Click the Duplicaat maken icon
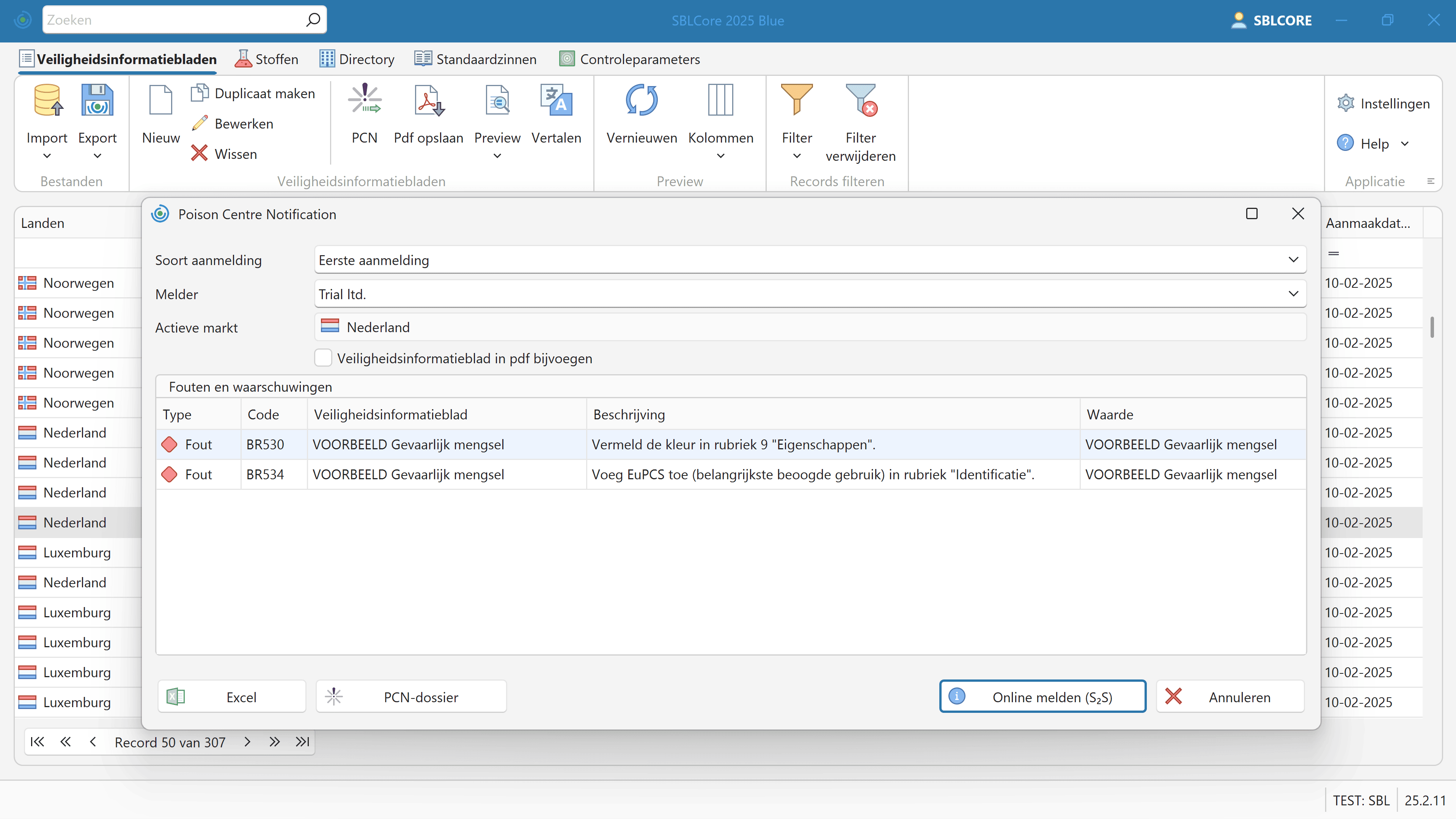Screen dimensions: 1456x819 pos(199,93)
